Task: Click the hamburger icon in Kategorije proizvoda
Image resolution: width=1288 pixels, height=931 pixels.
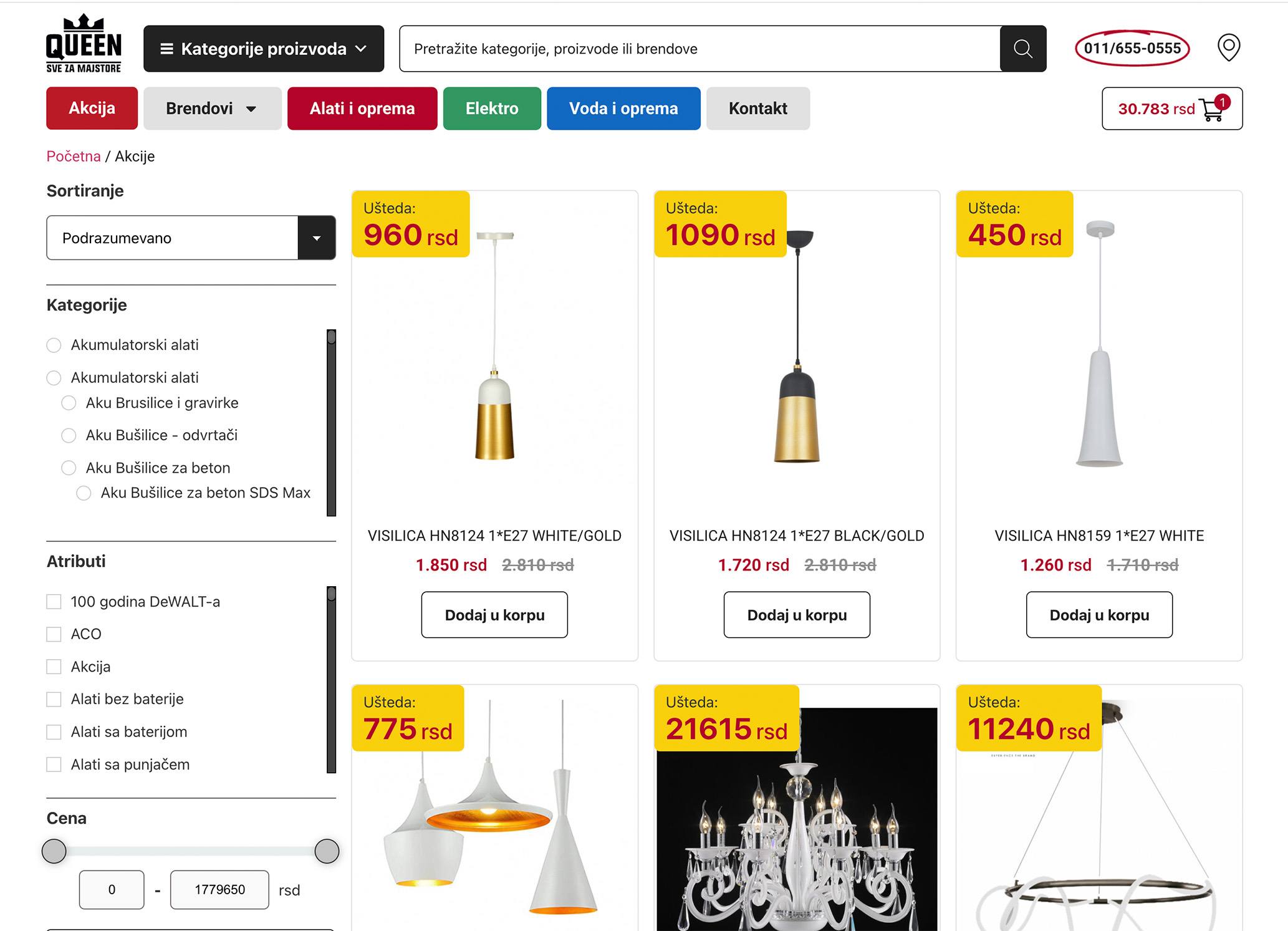Action: coord(166,49)
